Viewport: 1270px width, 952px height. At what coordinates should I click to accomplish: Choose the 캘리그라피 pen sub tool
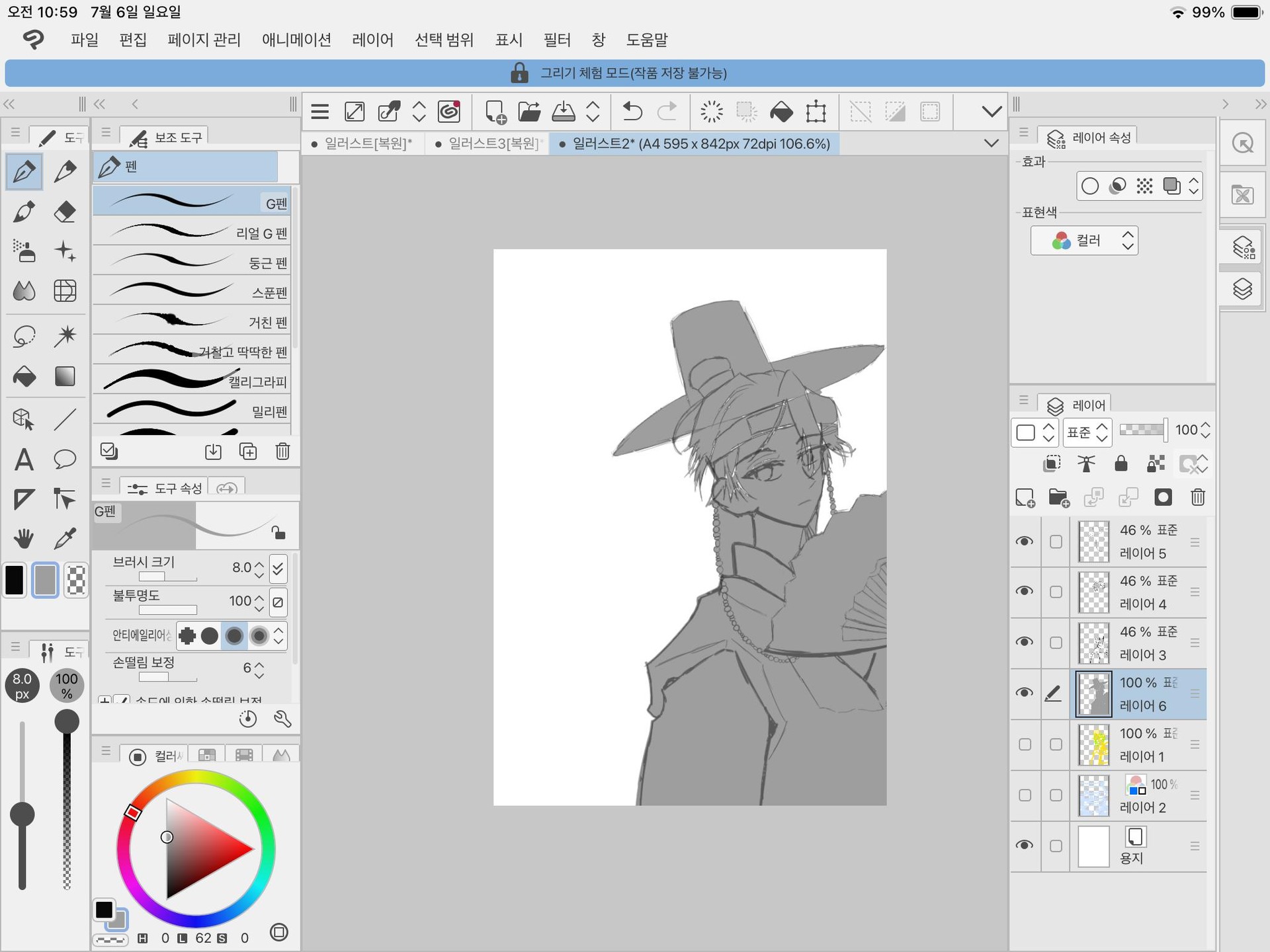[192, 380]
